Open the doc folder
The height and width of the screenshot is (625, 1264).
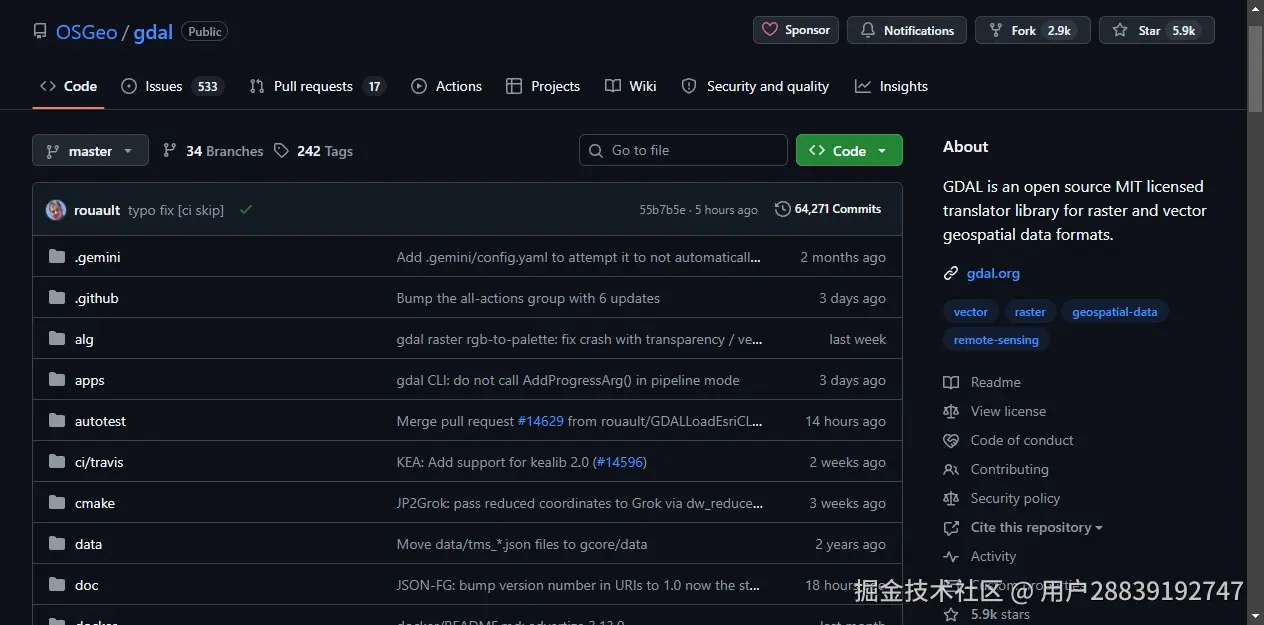tap(87, 585)
